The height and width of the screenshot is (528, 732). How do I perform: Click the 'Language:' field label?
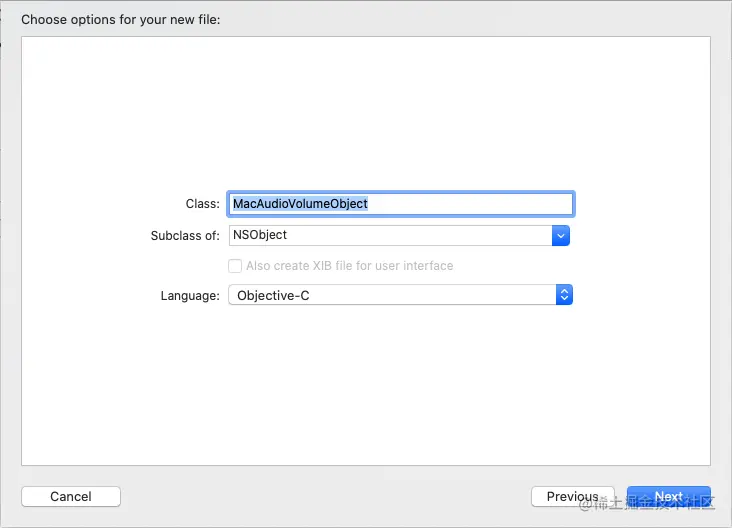click(190, 296)
